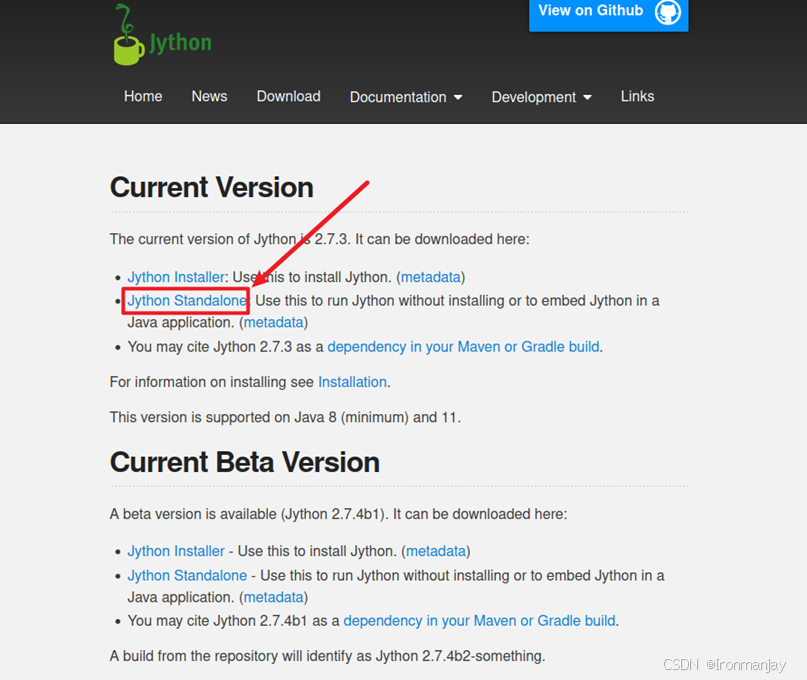Click the Java 8 and 11 support text
Screen dimensions: 807x680
pos(285,417)
